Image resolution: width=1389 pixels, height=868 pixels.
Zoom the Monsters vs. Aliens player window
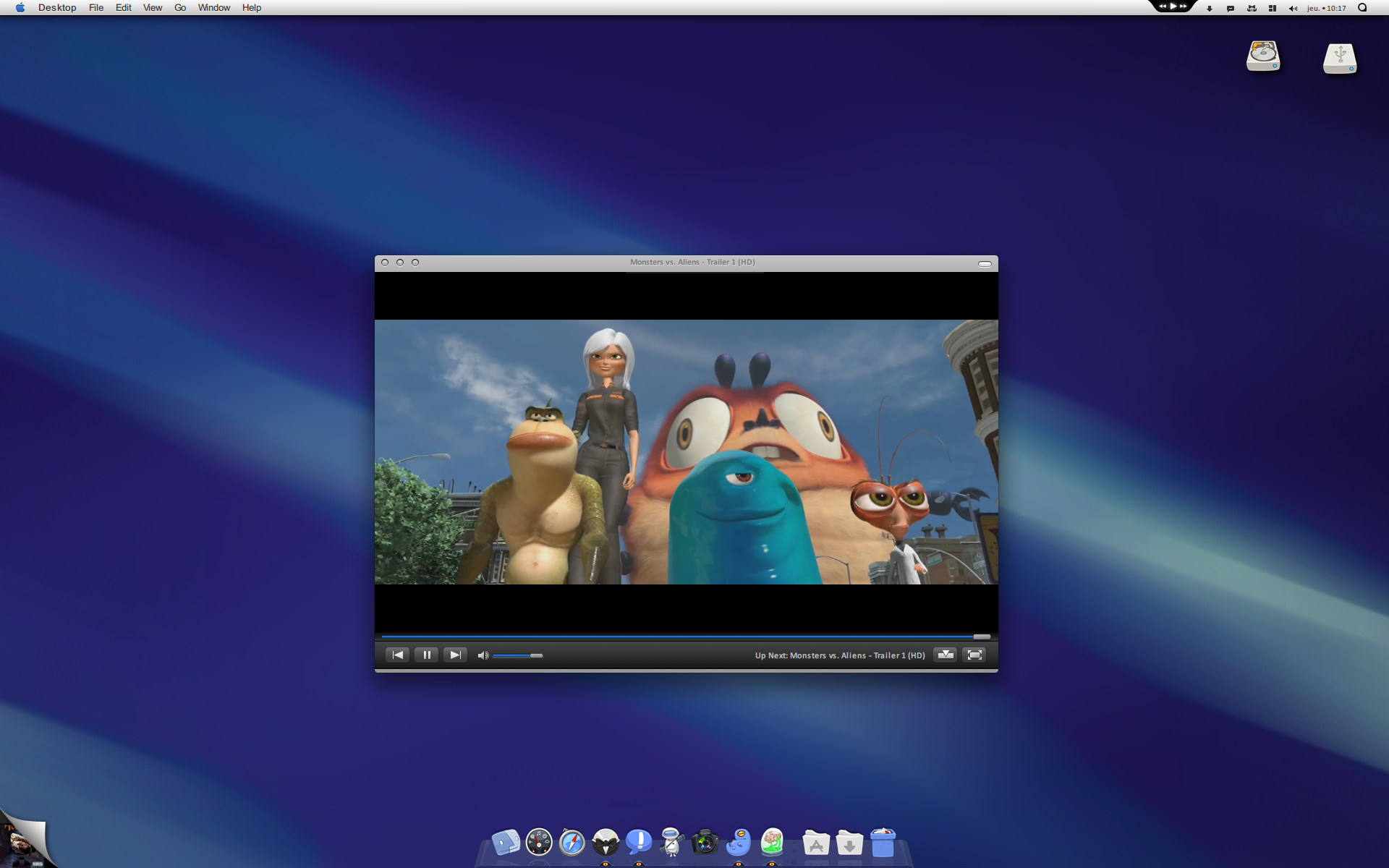coord(415,263)
